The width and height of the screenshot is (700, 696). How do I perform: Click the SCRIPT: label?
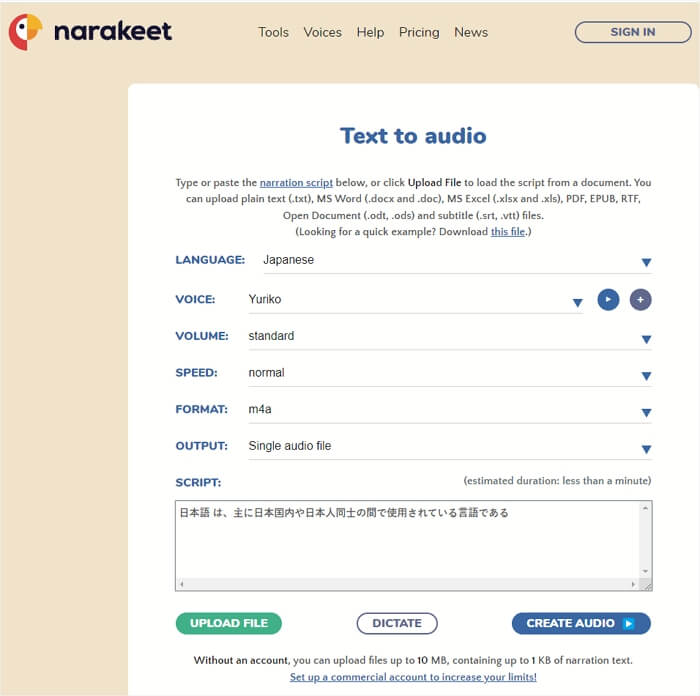click(x=198, y=483)
